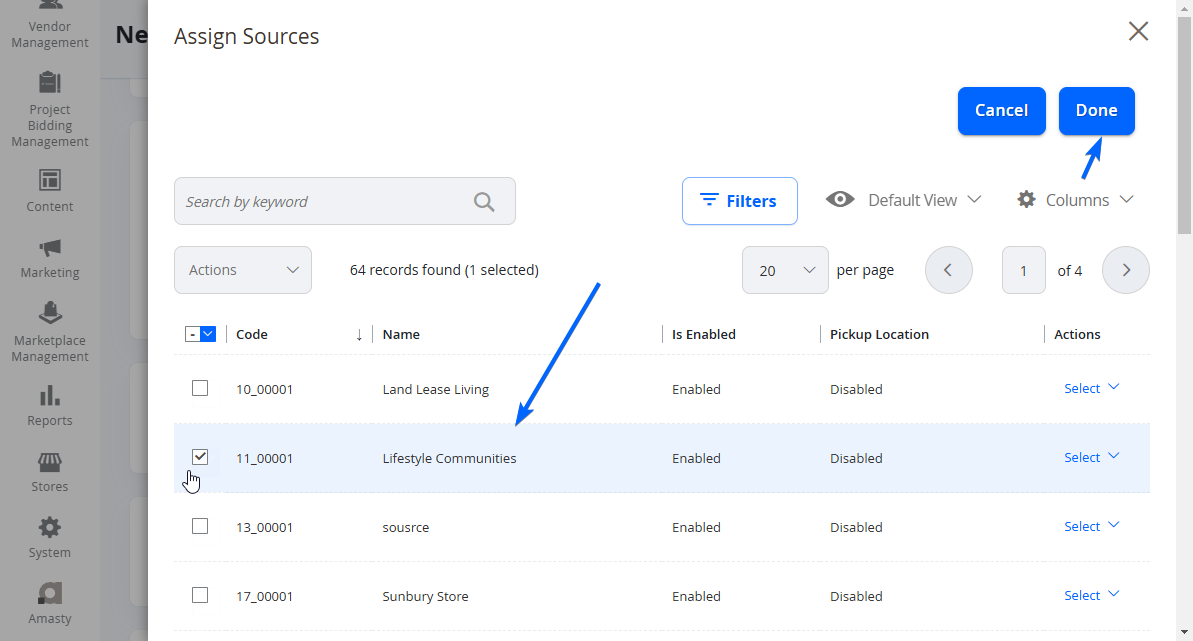Click the code 17_00001 cell
1193x641 pixels.
pos(264,596)
